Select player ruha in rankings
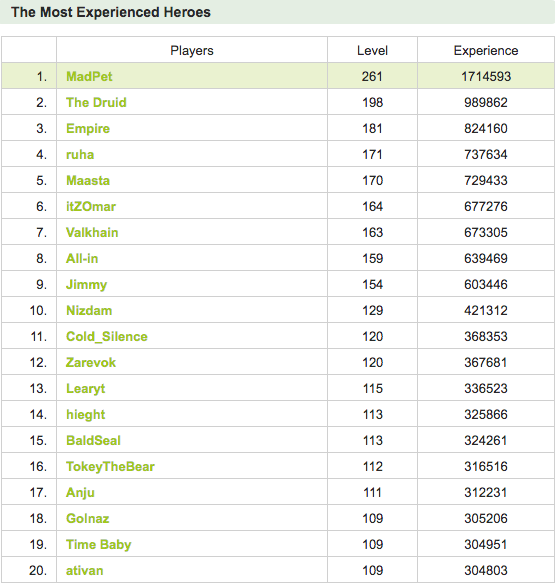555x584 pixels. [x=80, y=155]
